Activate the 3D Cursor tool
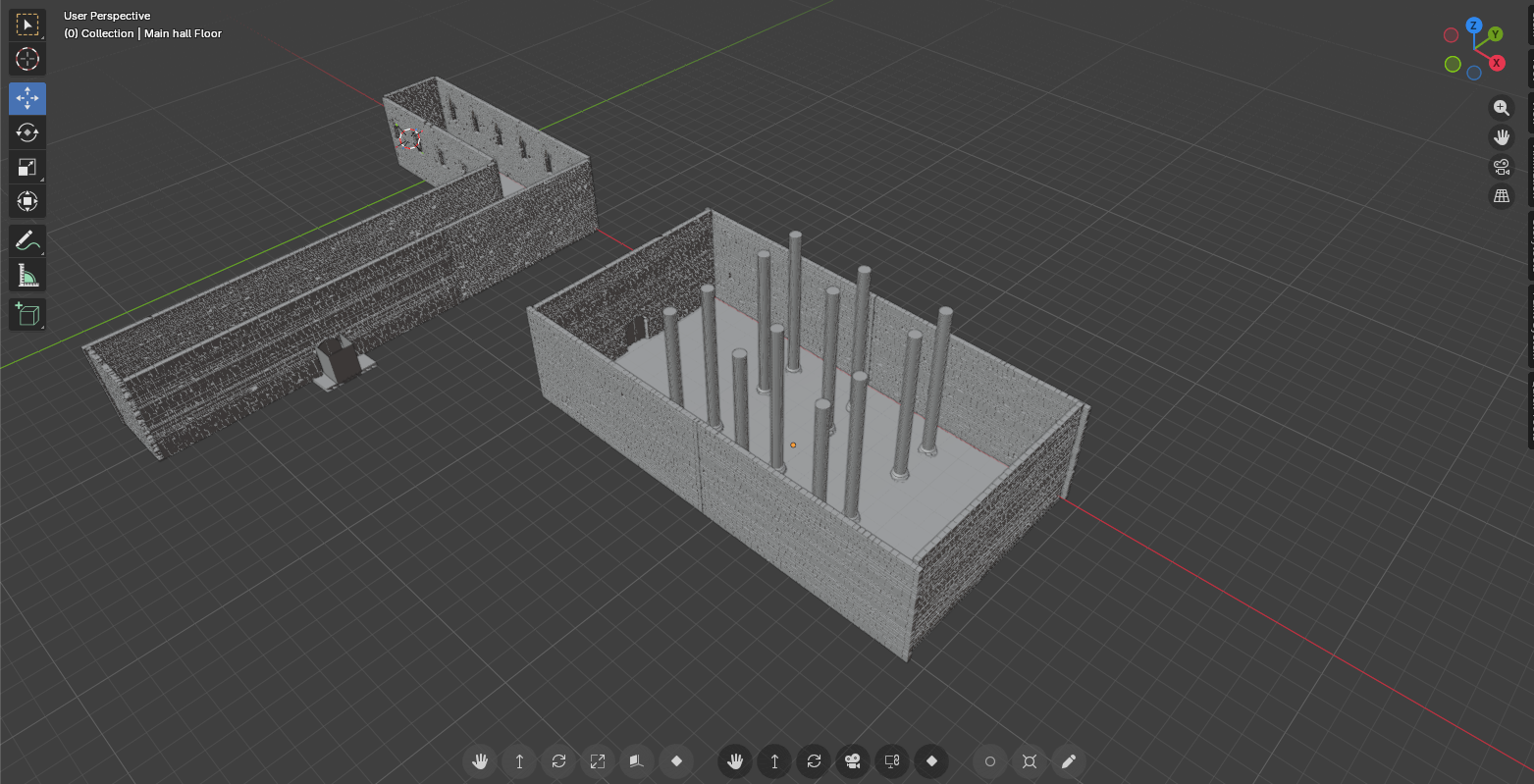The image size is (1534, 784). click(x=27, y=59)
